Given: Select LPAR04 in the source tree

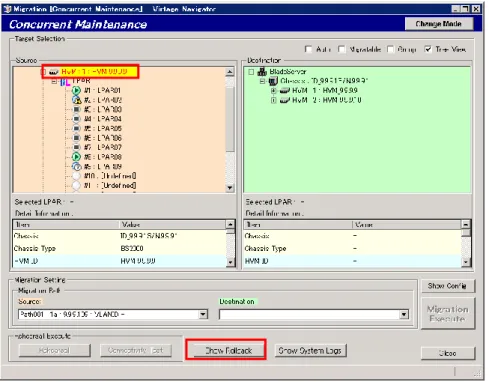Looking at the screenshot, I should click(102, 119).
